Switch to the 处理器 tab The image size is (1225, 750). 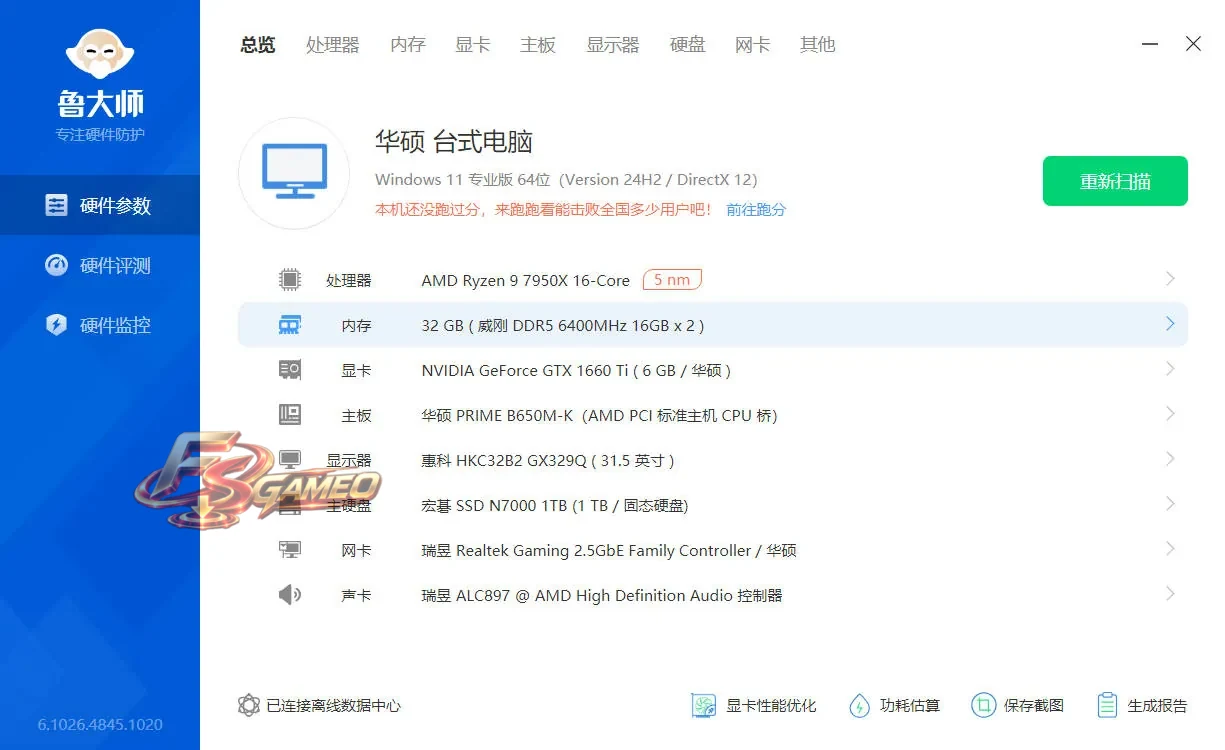point(333,45)
